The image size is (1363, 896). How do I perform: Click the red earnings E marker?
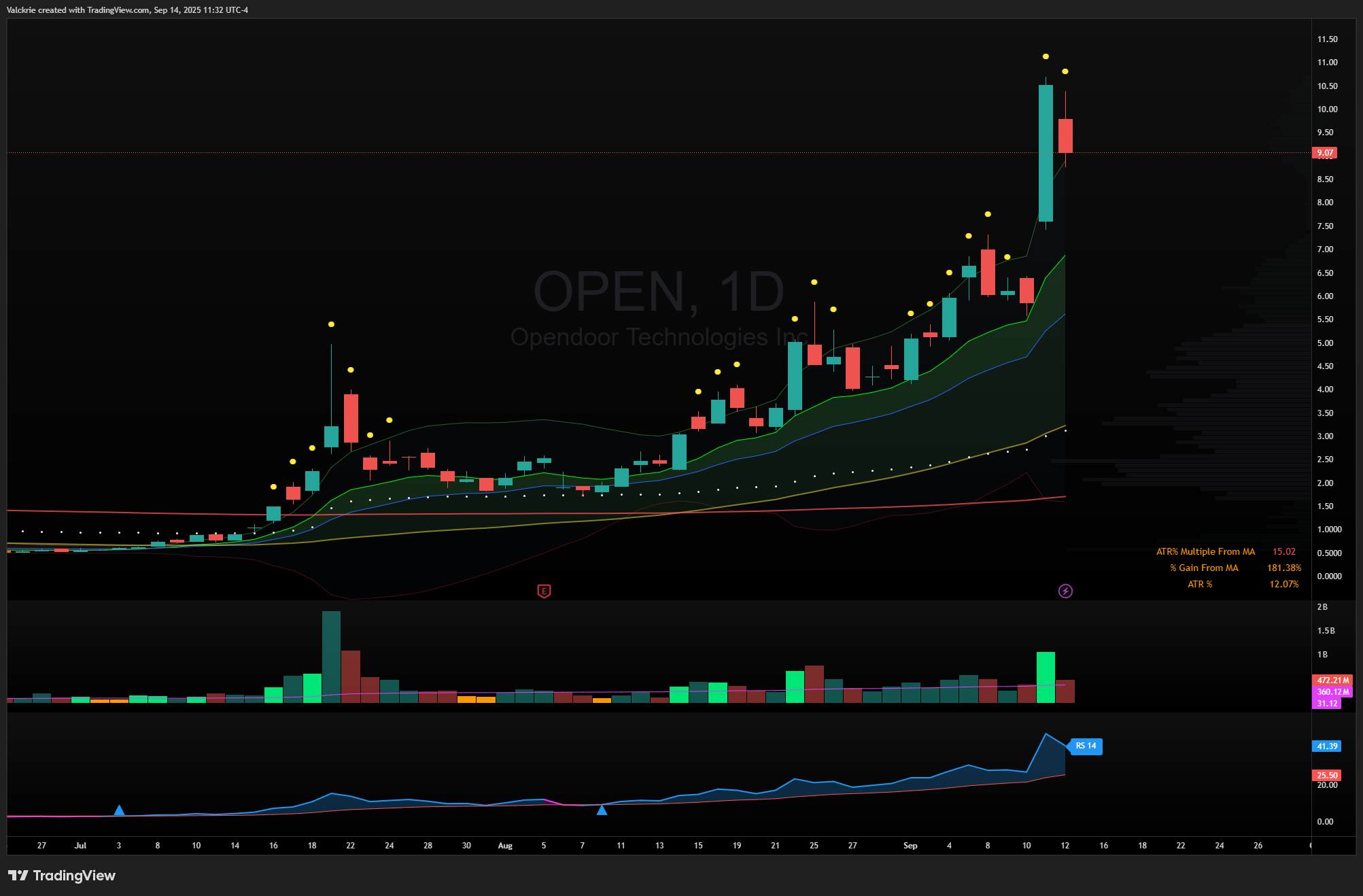coord(544,591)
